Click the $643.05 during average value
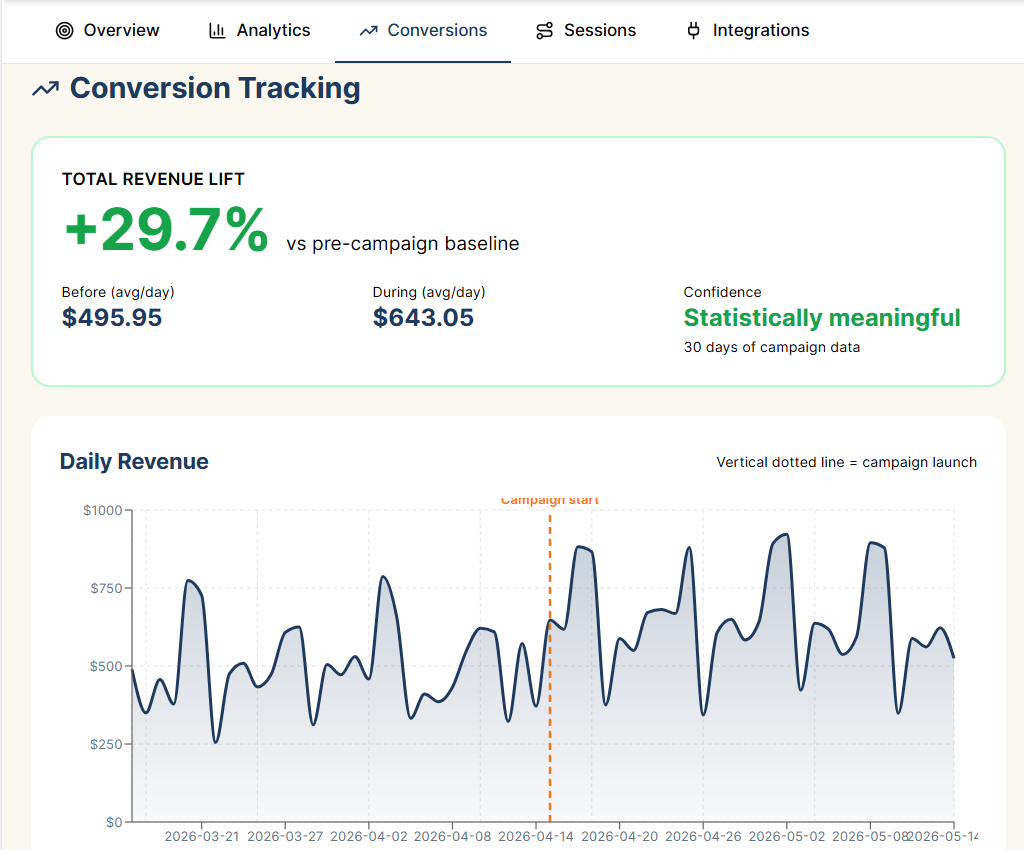Viewport: 1024px width, 850px height. click(x=423, y=318)
